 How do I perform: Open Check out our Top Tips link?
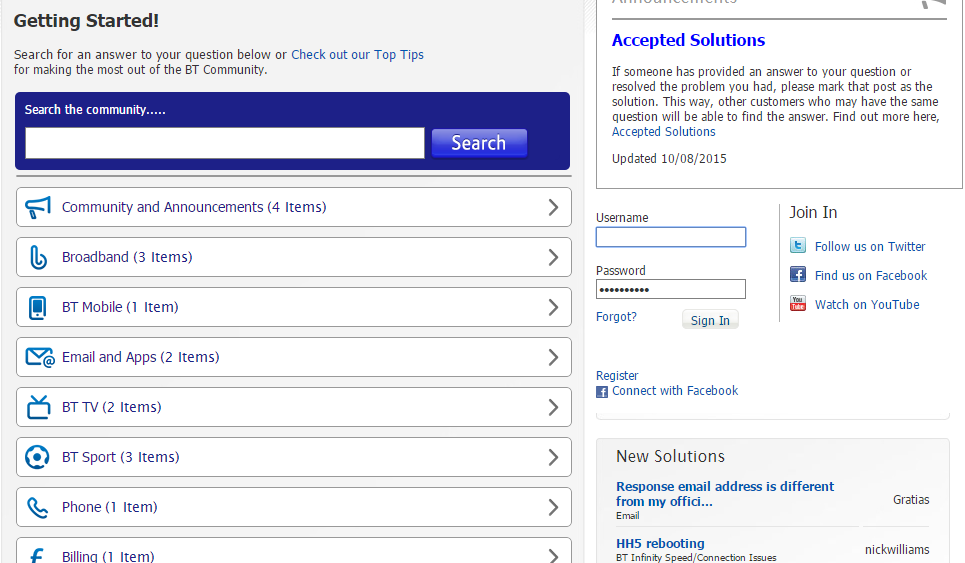click(358, 55)
